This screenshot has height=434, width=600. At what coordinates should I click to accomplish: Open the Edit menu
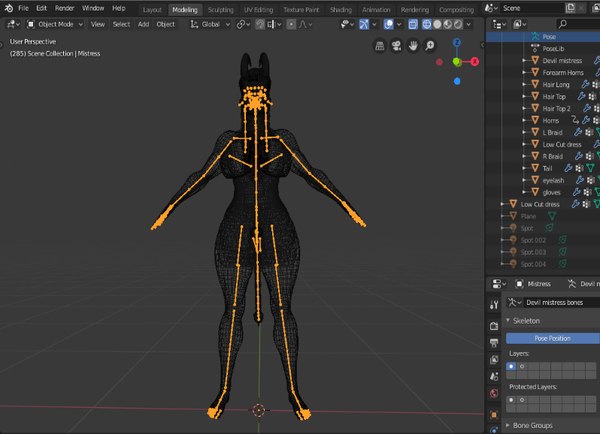[41, 8]
